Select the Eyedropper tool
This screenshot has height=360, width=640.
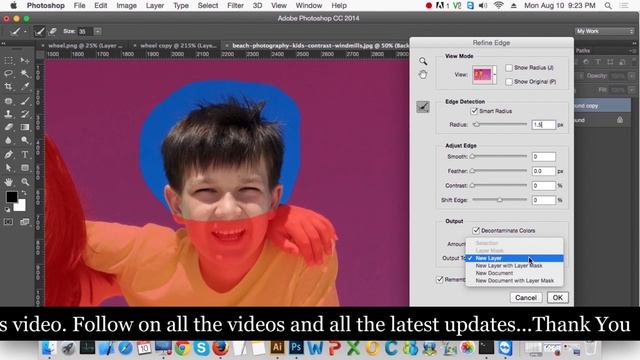pos(25,87)
